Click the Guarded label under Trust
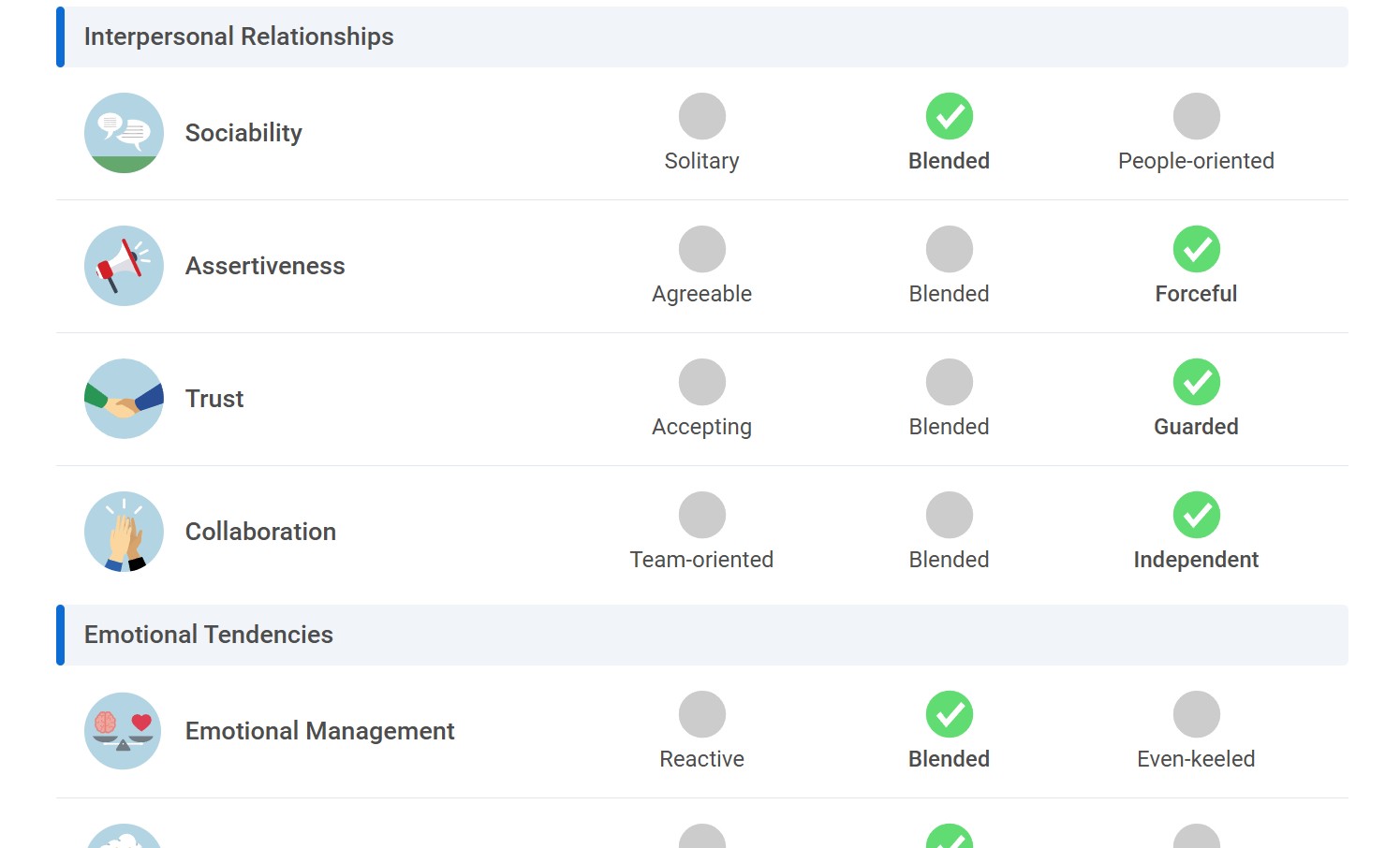 pyautogui.click(x=1196, y=427)
